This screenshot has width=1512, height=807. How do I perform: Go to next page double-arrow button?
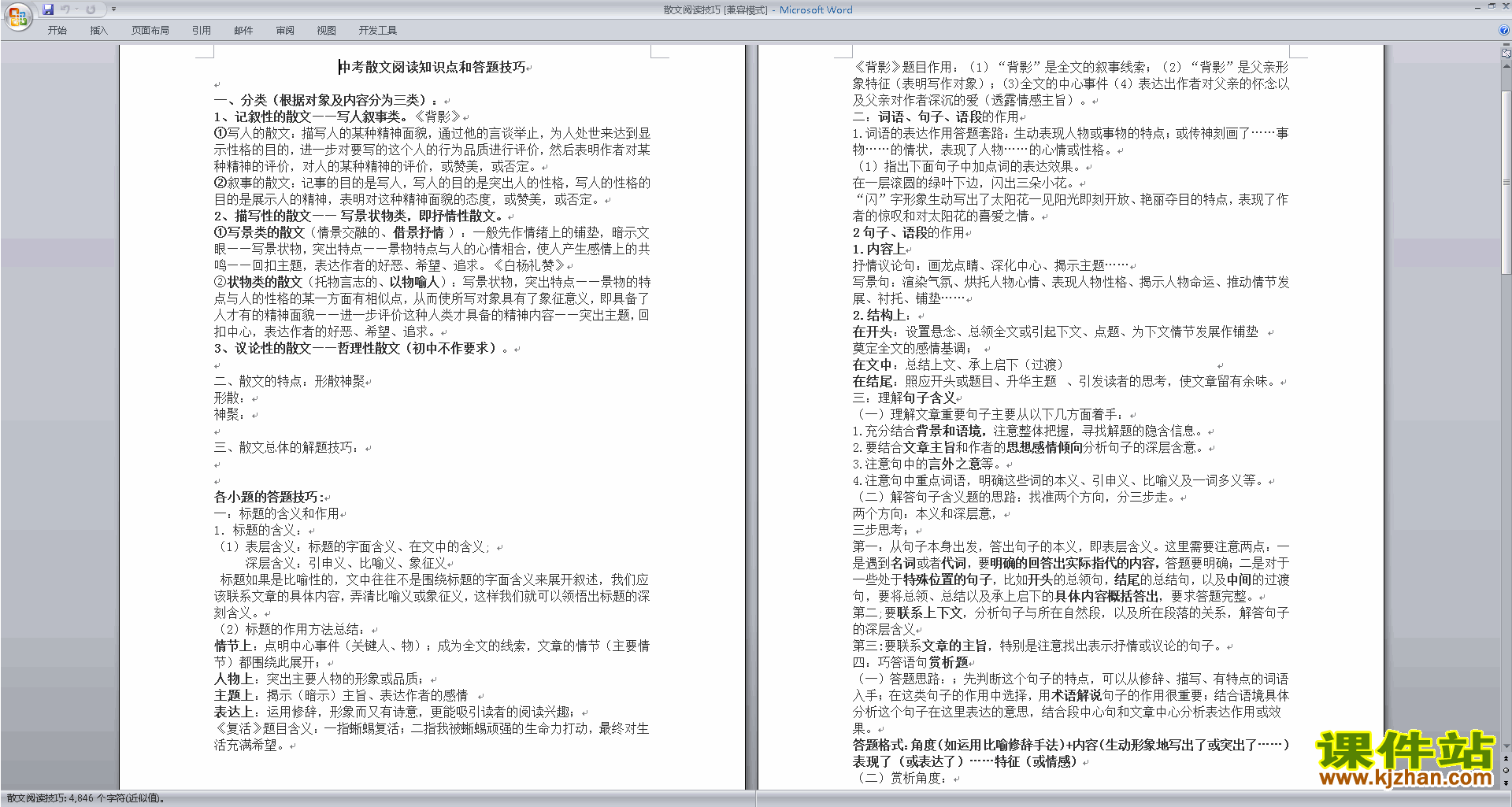(1506, 783)
